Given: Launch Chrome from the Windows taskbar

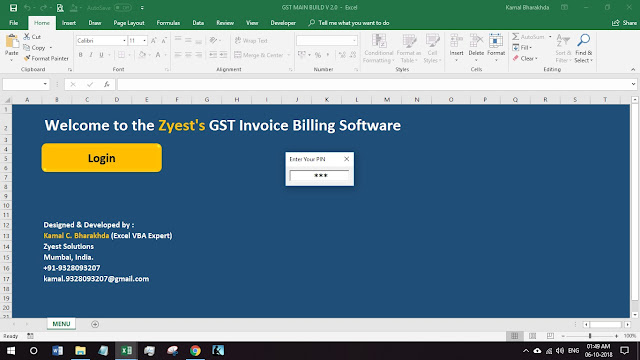Looking at the screenshot, I should (195, 351).
